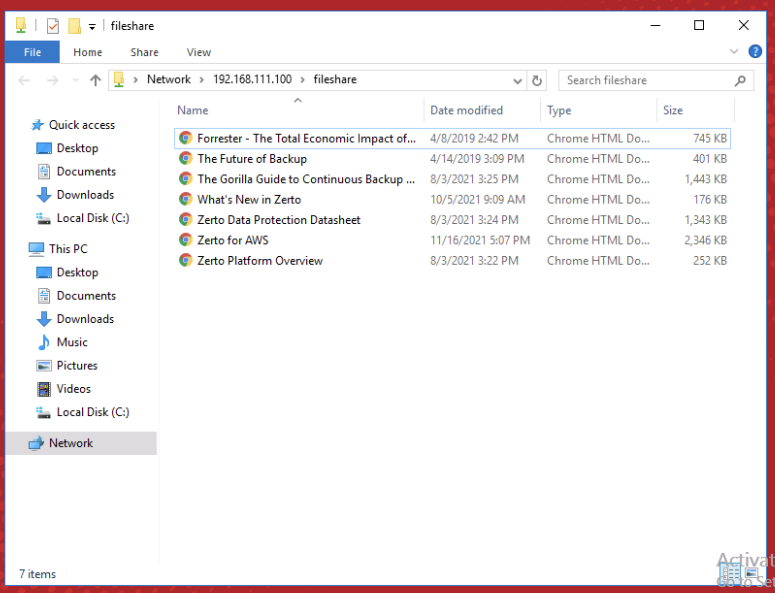Click the This PC monitor icon
The width and height of the screenshot is (775, 593).
coord(36,249)
